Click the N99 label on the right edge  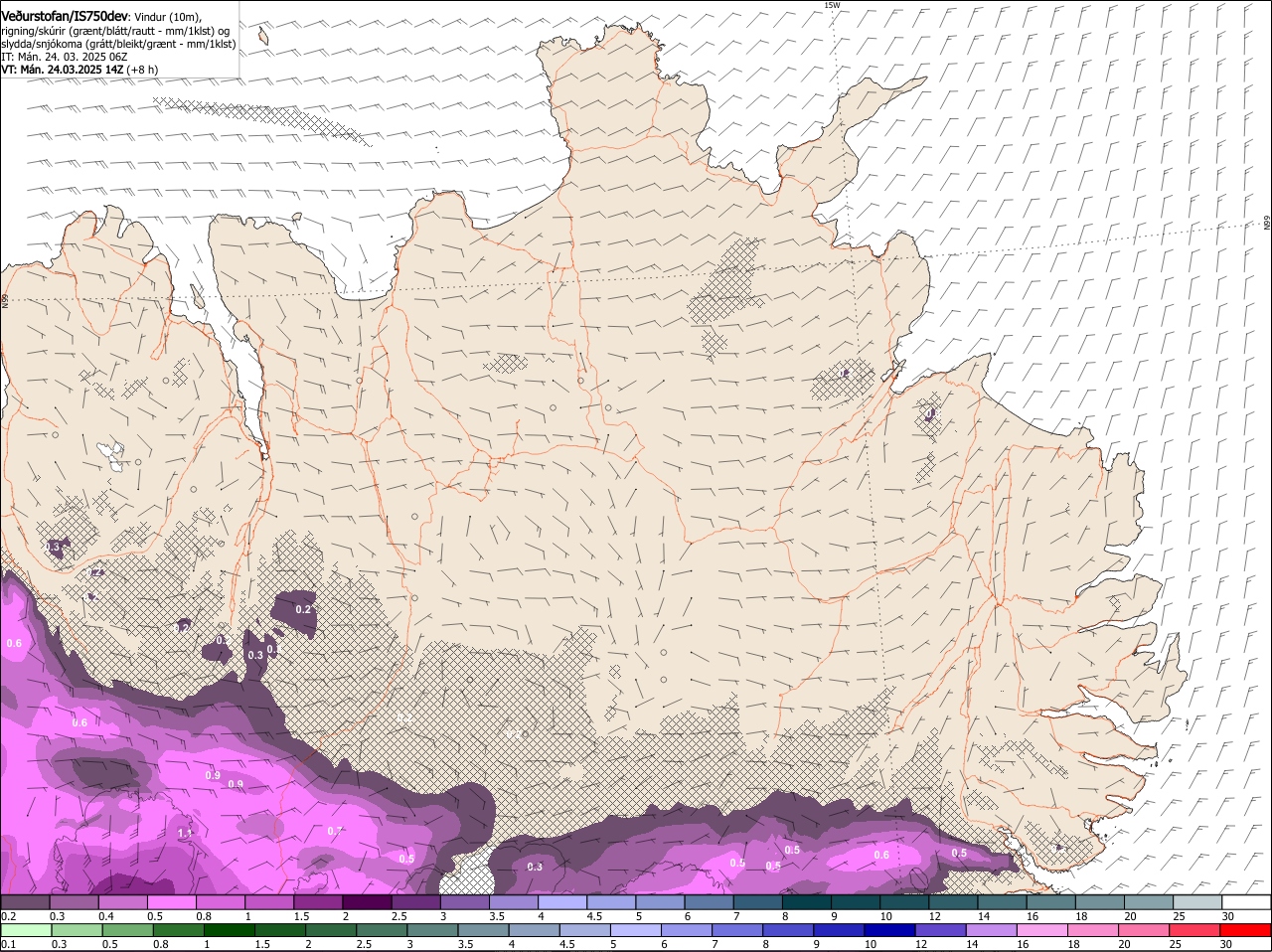(1267, 225)
